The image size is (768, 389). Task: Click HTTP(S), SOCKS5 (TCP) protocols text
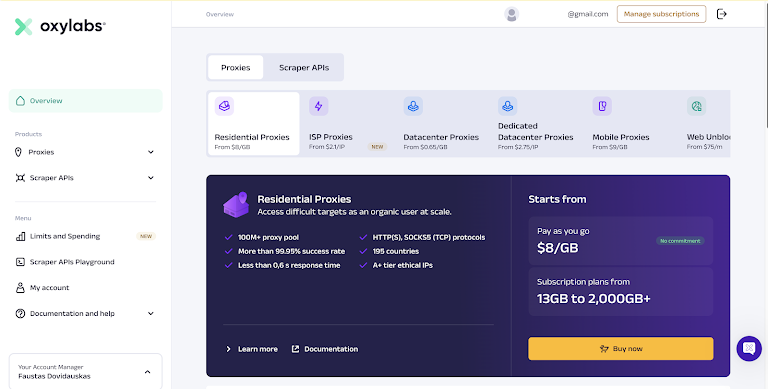point(429,237)
